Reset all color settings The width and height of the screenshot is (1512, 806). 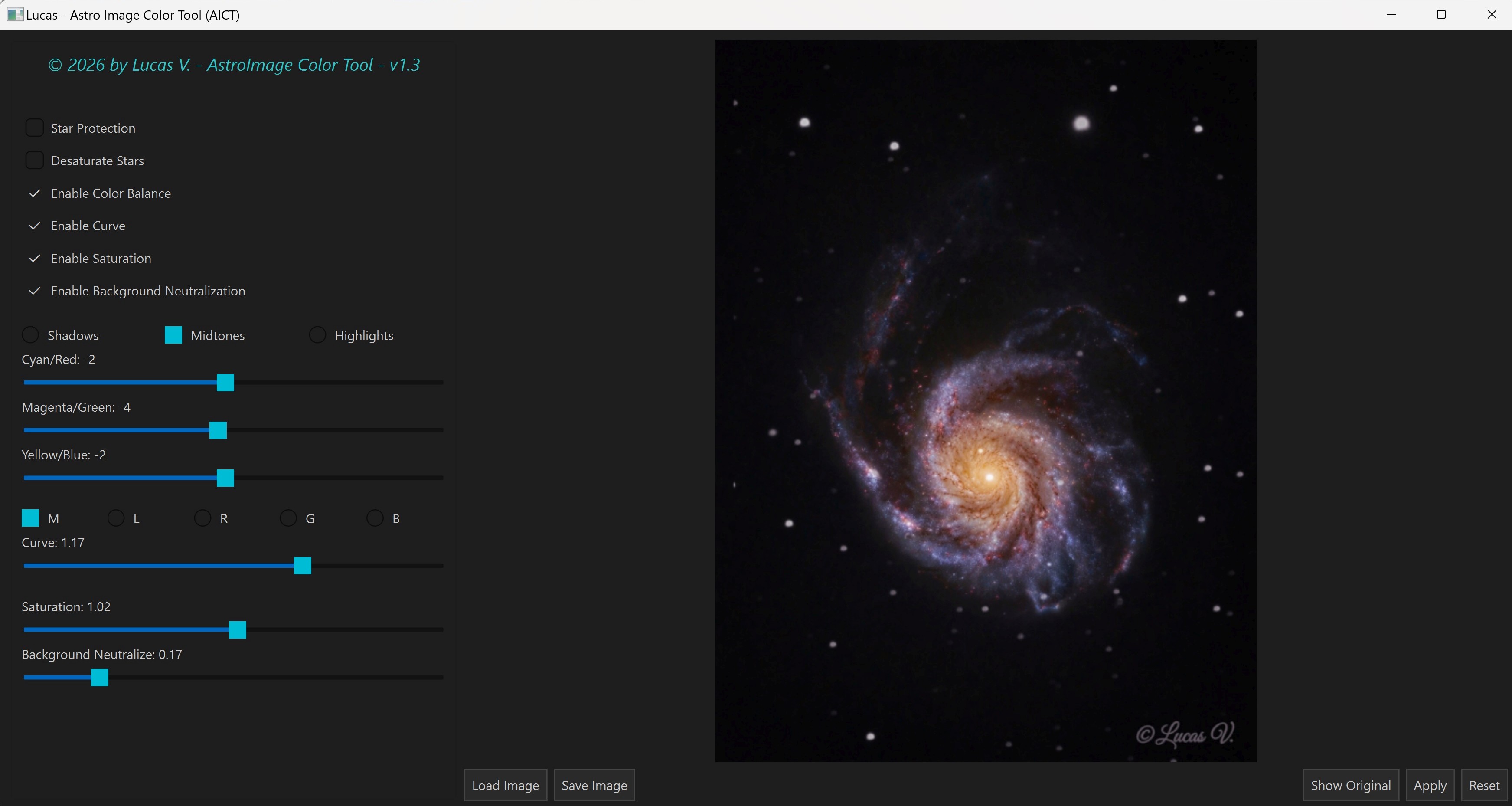point(1483,786)
